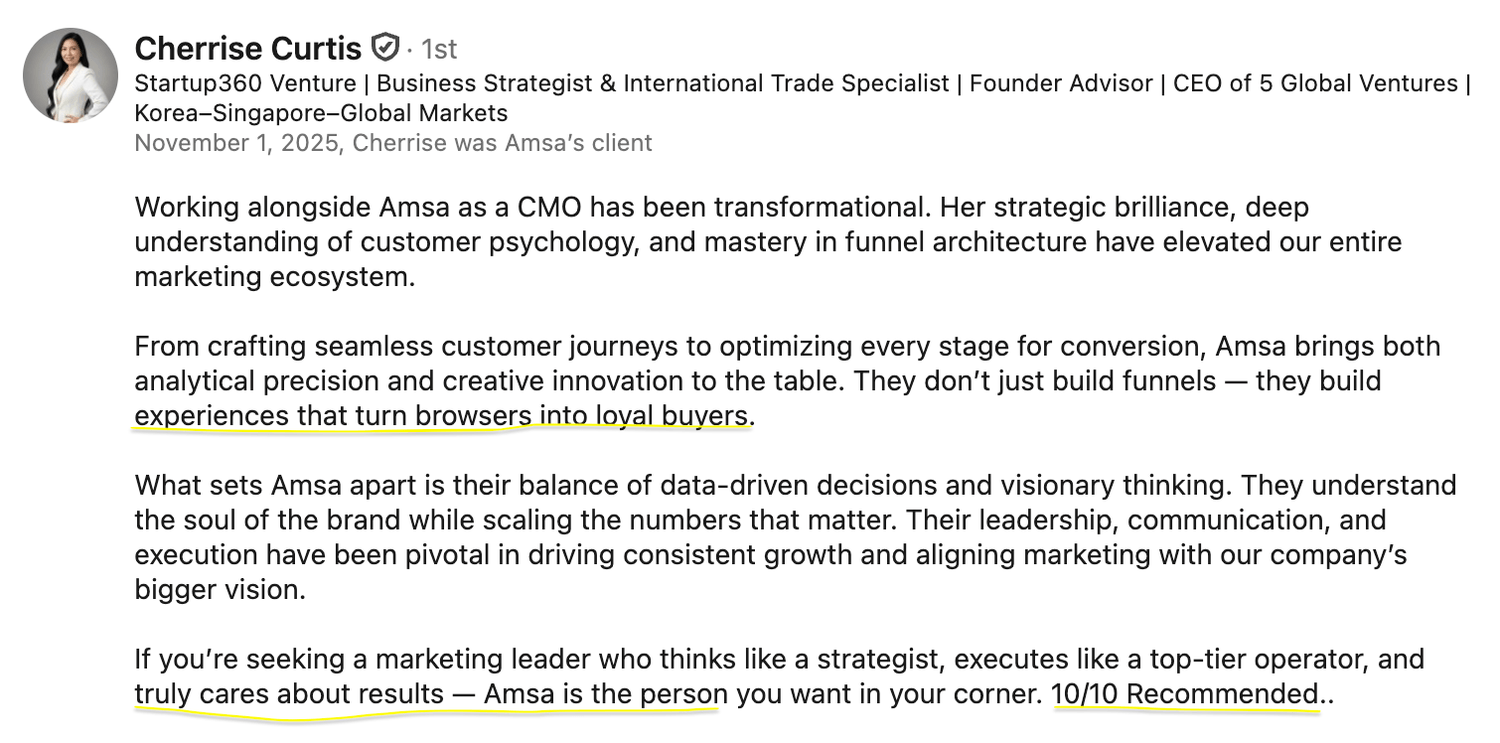
Task: Open the Cherrise Curtis name link
Action: [x=248, y=48]
